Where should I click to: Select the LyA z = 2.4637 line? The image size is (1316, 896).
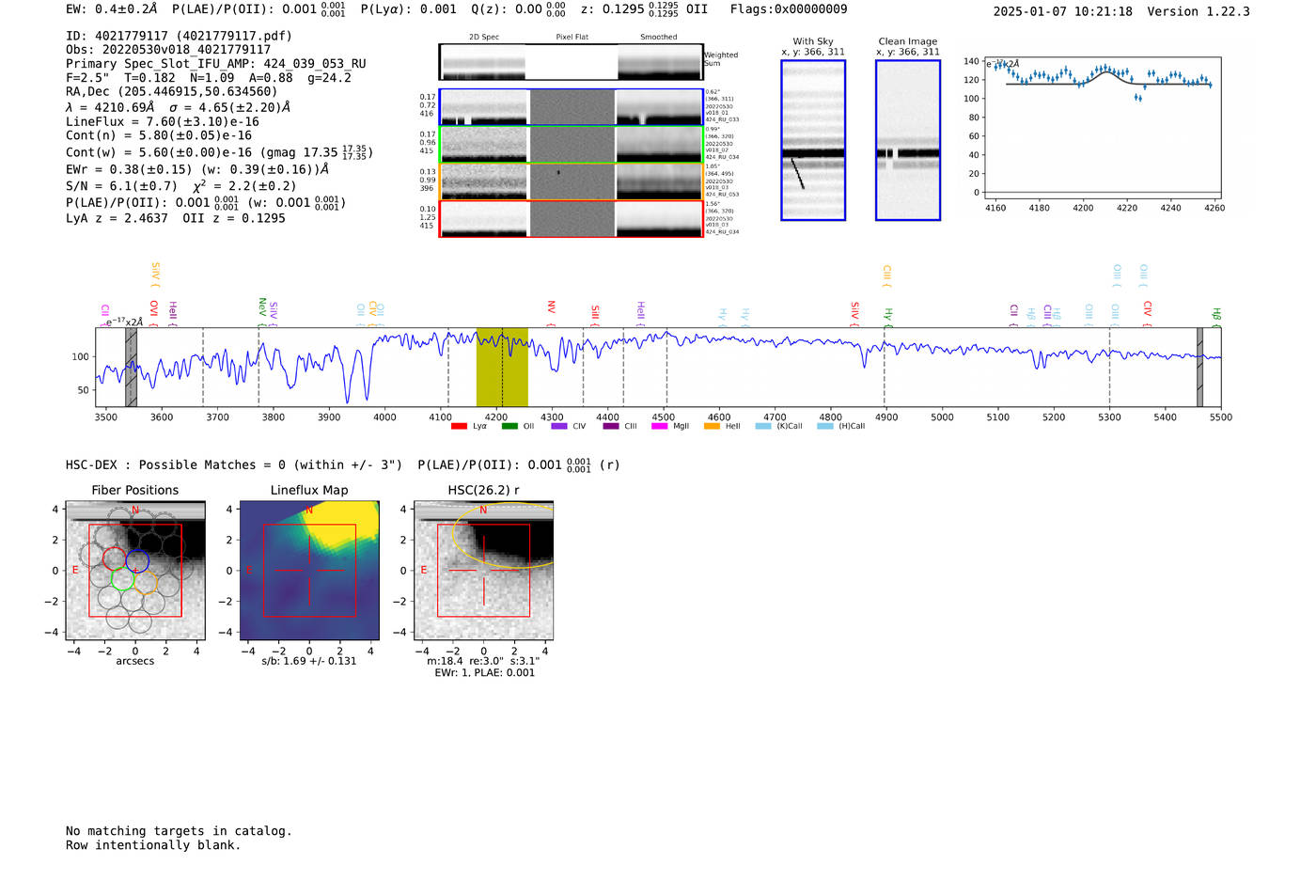point(117,218)
